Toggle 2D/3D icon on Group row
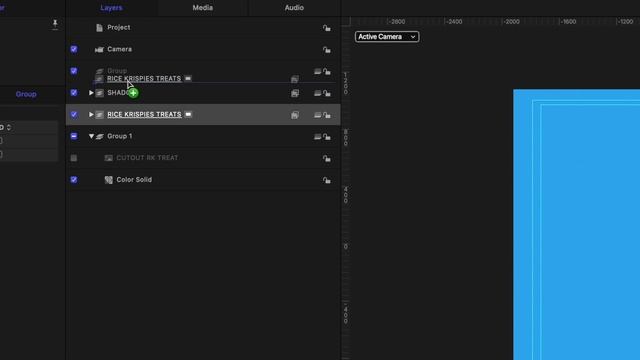Viewport: 640px width, 360px height. click(317, 71)
